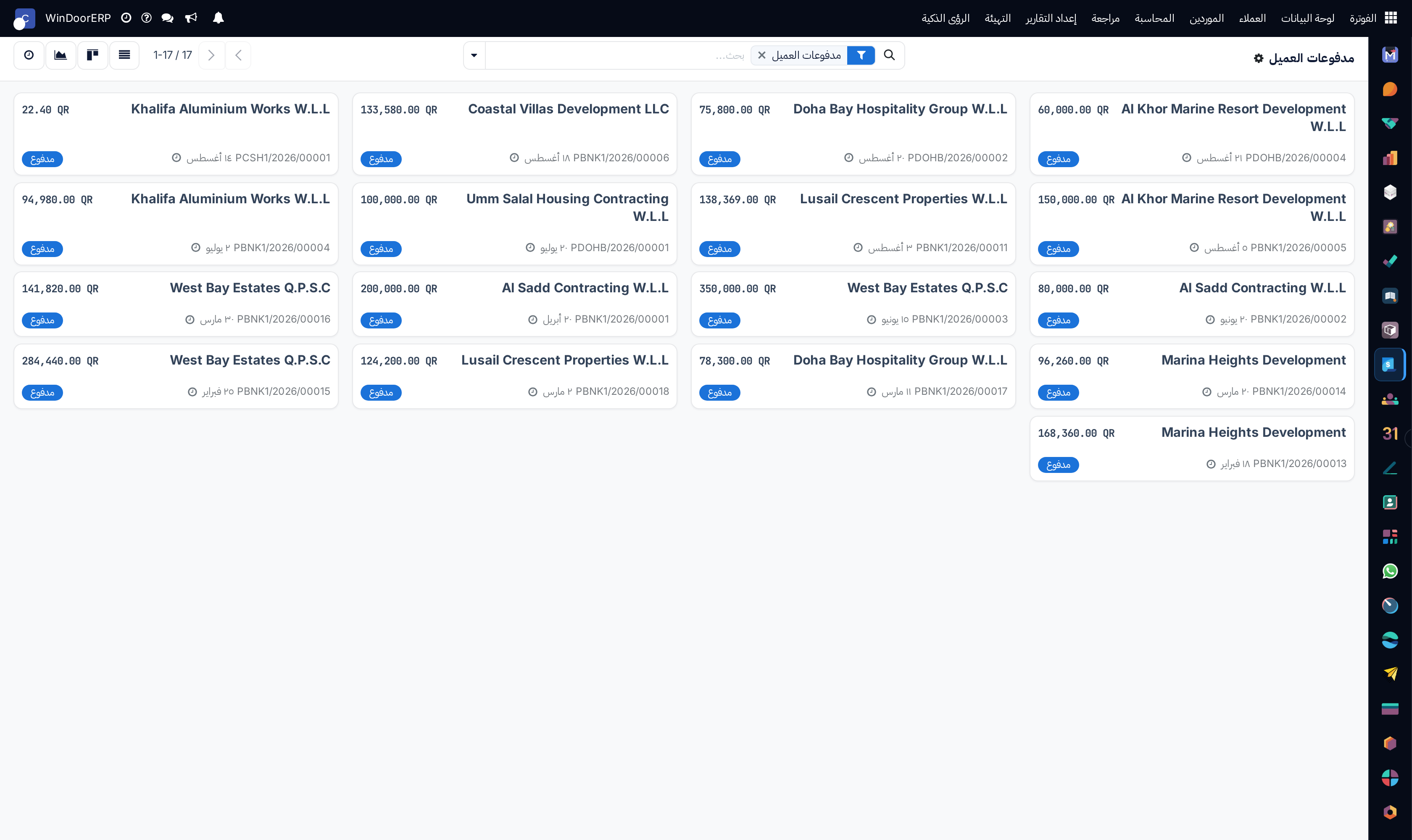Switch to the list view
This screenshot has height=840, width=1412.
[124, 55]
